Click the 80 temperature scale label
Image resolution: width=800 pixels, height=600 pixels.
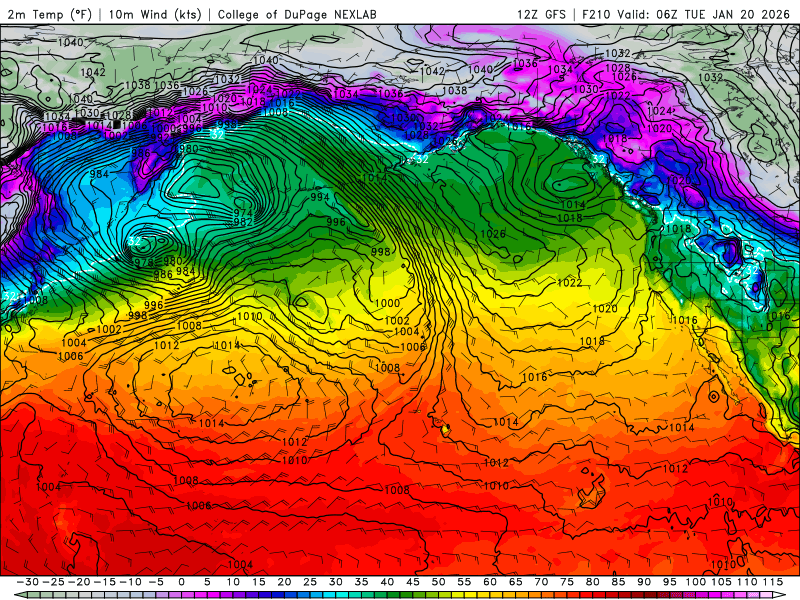point(592,582)
